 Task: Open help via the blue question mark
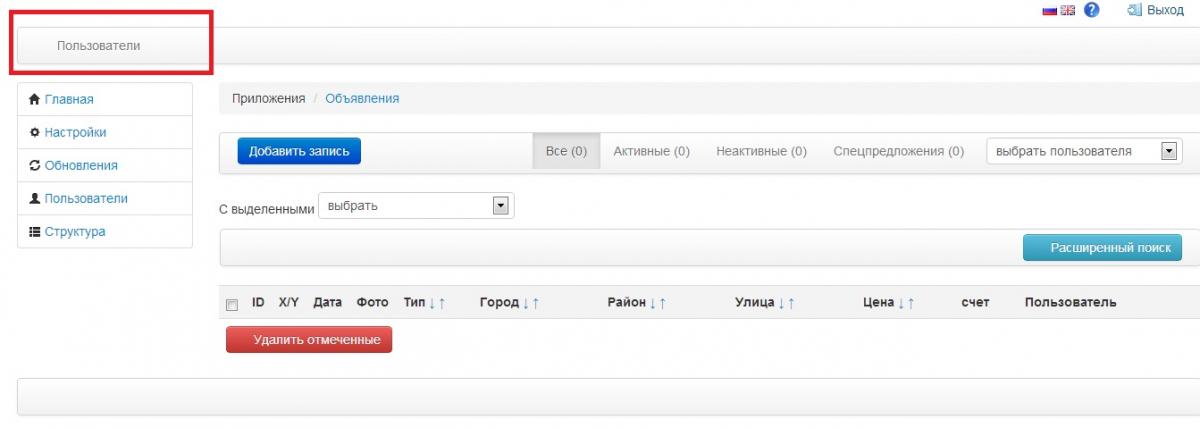[x=1092, y=10]
